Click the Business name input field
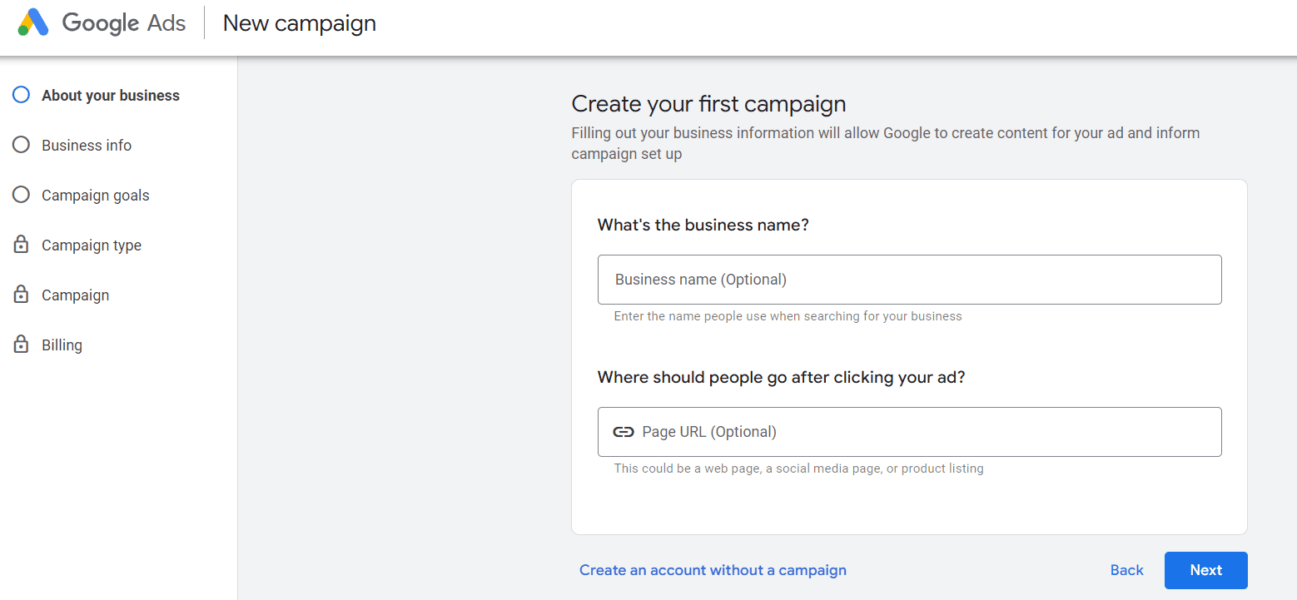 coord(909,279)
